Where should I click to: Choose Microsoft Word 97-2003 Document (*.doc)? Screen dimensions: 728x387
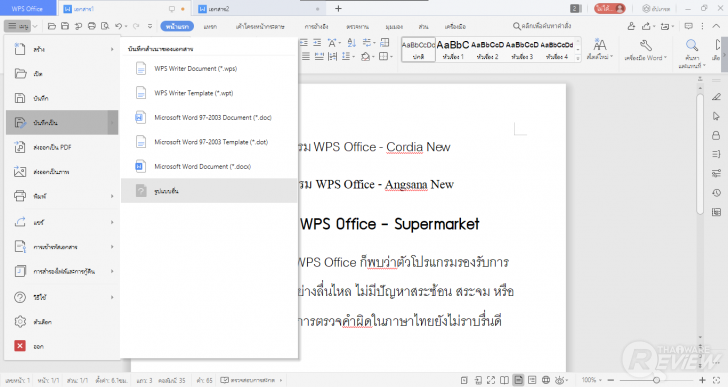pyautogui.click(x=209, y=117)
